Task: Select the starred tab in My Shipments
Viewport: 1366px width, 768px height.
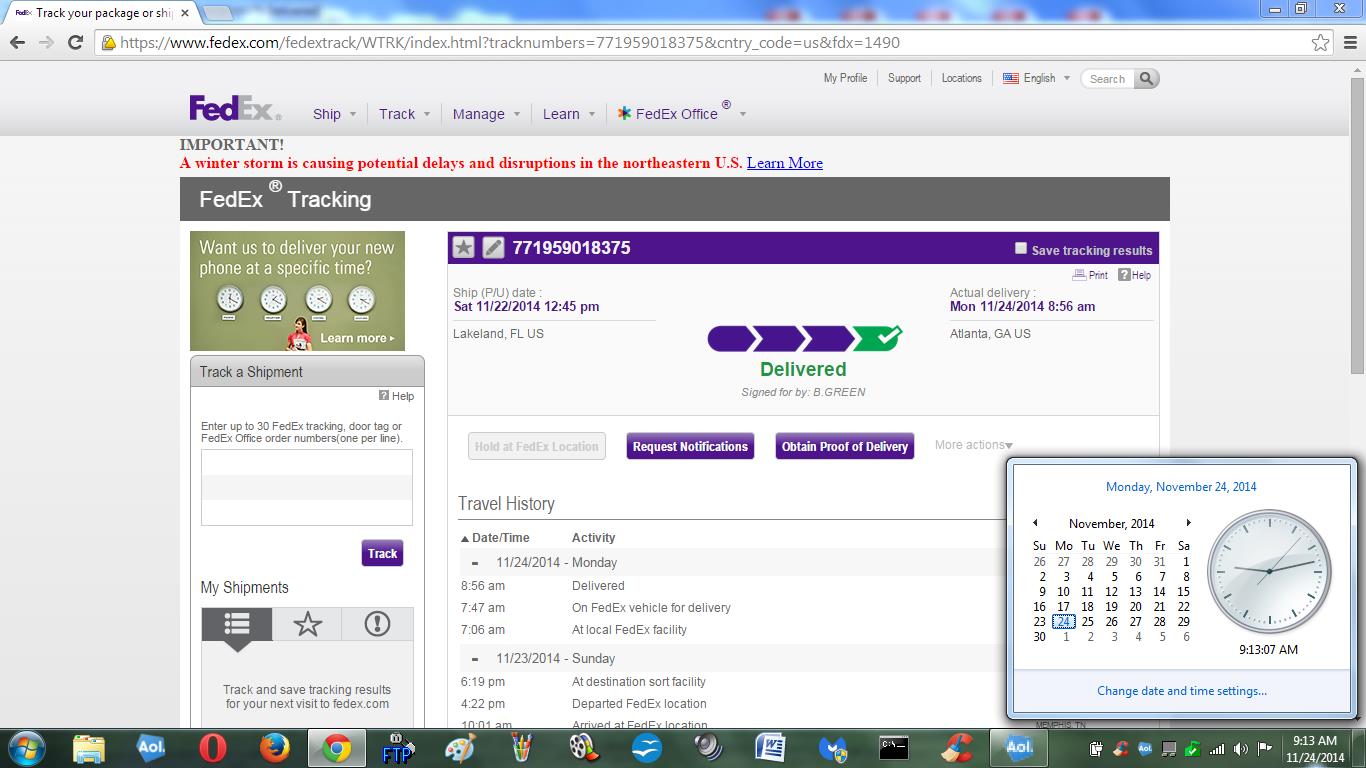Action: pyautogui.click(x=307, y=624)
